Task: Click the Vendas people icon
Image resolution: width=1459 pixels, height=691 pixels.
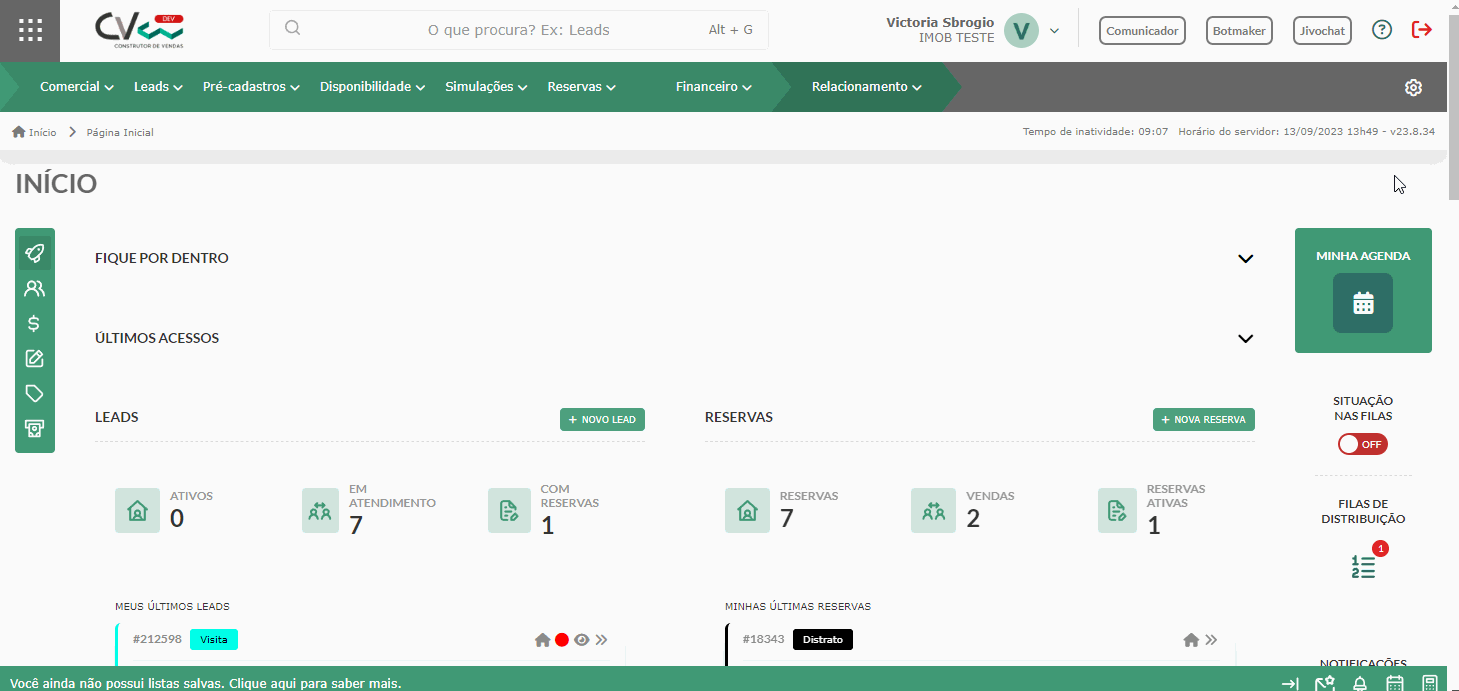Action: (933, 510)
